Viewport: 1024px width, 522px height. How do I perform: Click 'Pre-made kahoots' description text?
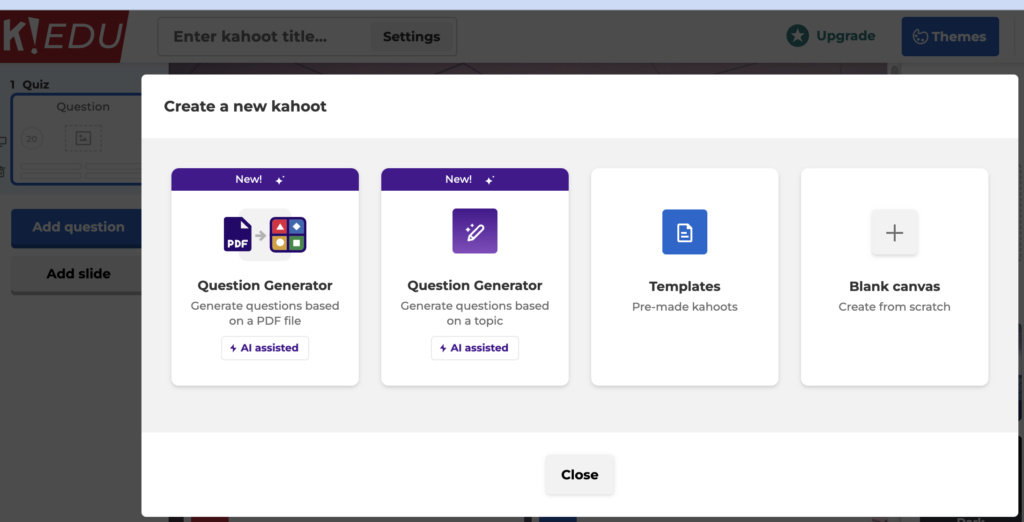click(x=684, y=306)
